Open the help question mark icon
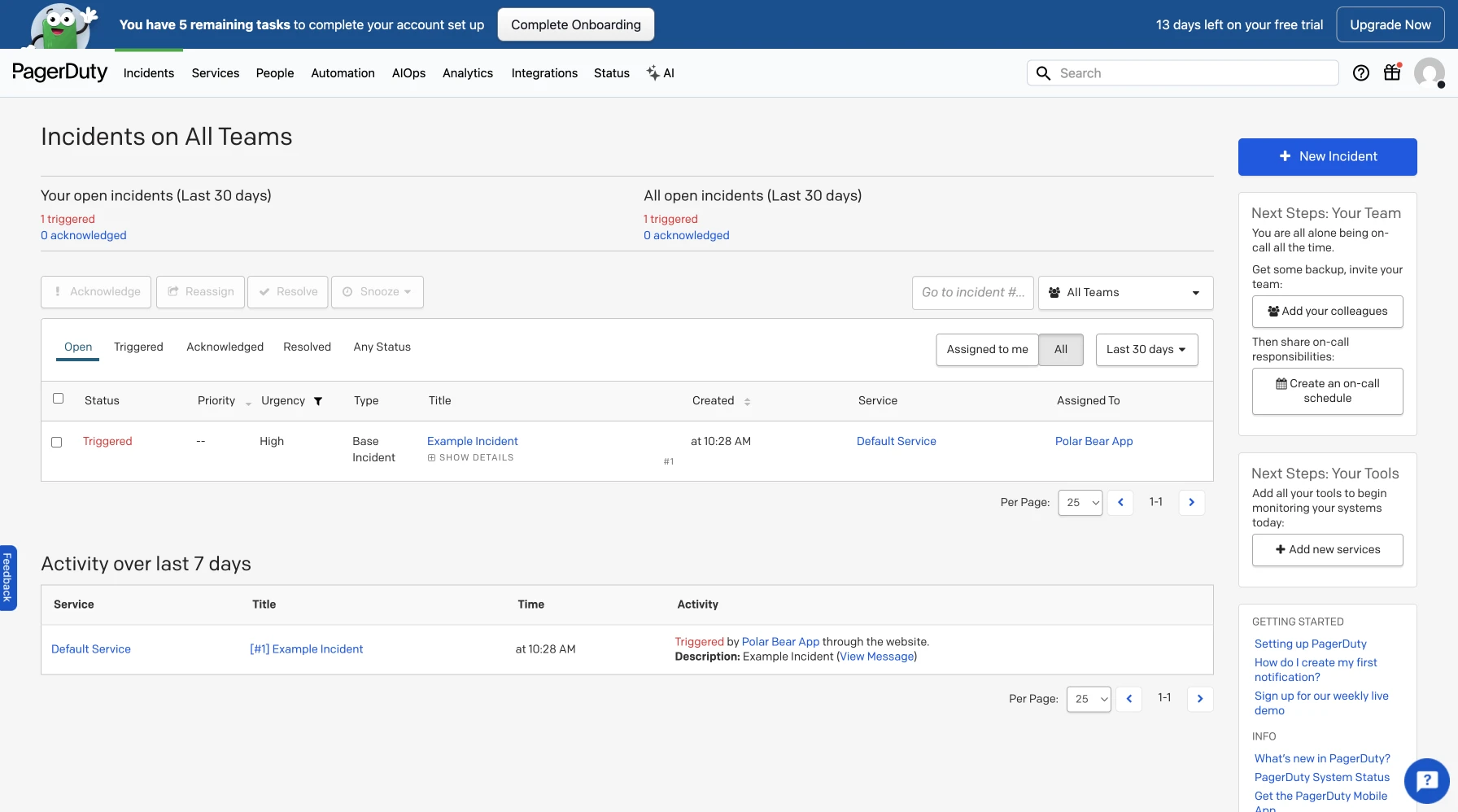This screenshot has width=1458, height=812. click(x=1360, y=73)
